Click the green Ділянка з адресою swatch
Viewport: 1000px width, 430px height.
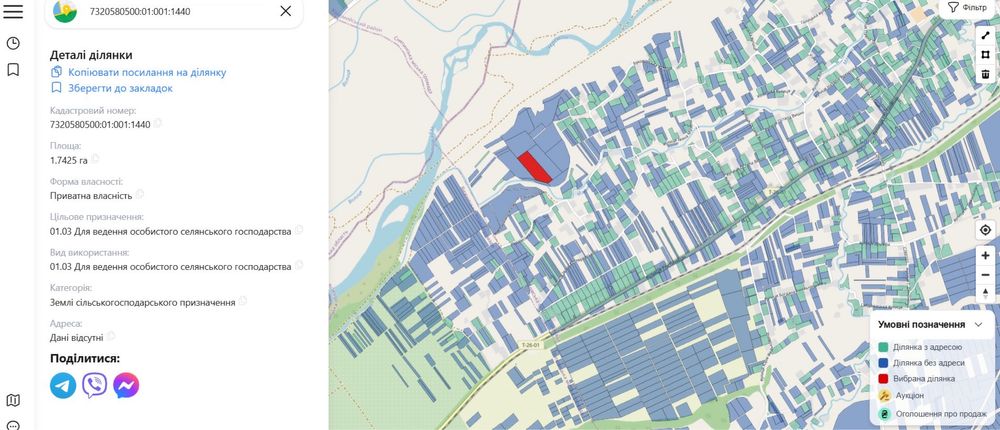click(x=883, y=347)
